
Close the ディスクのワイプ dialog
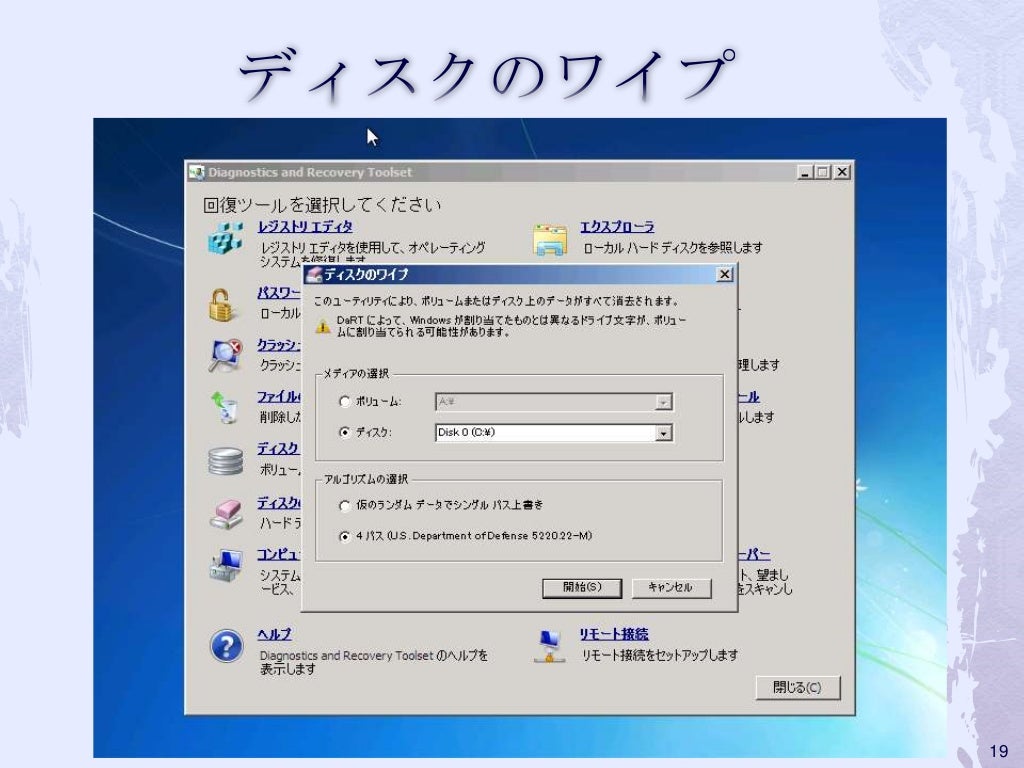(724, 274)
